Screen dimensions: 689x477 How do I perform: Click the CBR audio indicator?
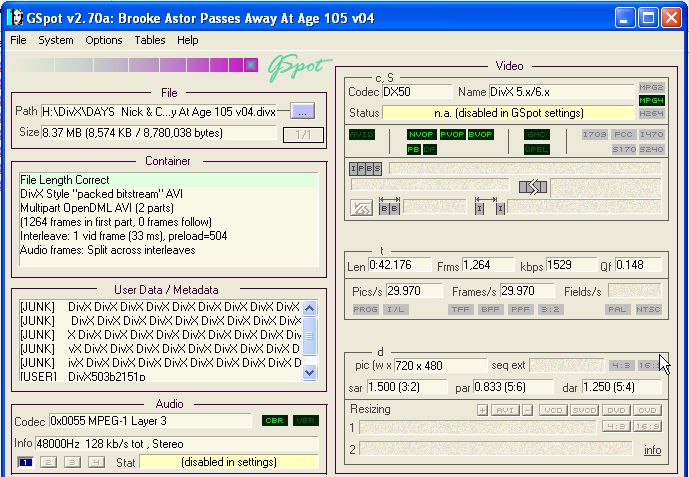[x=275, y=420]
